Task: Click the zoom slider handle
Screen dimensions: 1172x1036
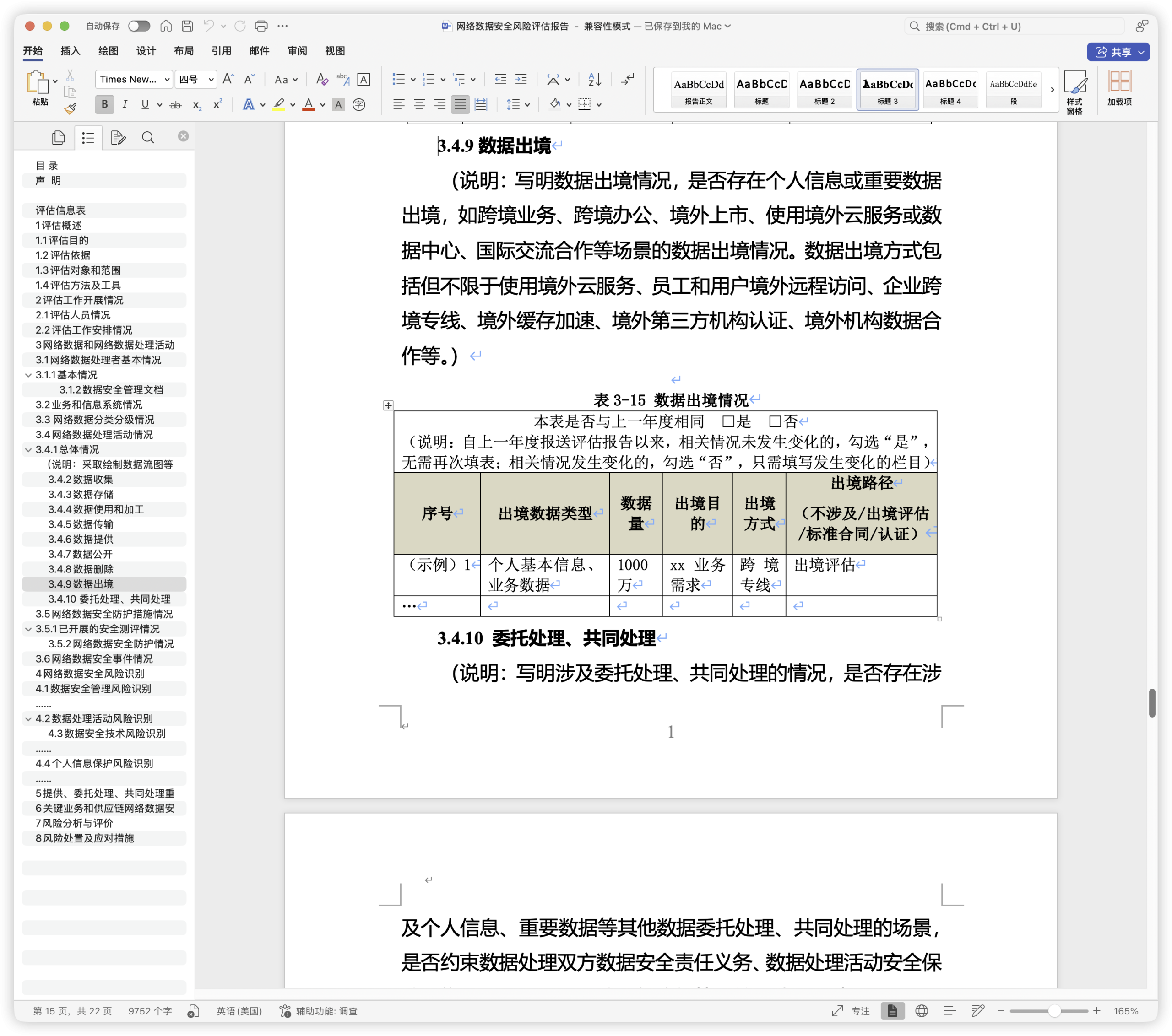Action: coord(1054,1011)
